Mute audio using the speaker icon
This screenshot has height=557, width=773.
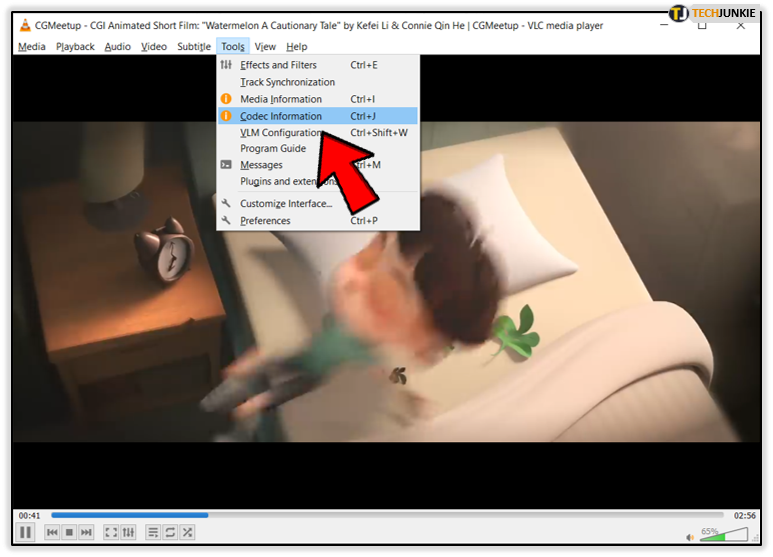click(x=690, y=537)
